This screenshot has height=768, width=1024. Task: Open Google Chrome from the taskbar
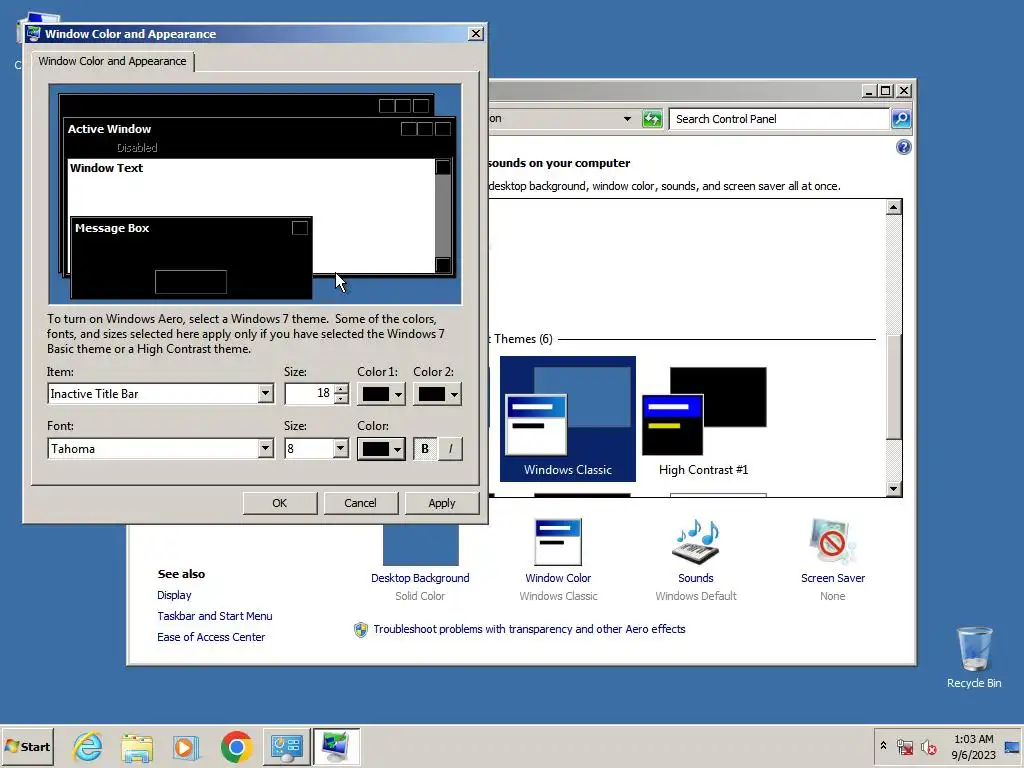pos(236,746)
